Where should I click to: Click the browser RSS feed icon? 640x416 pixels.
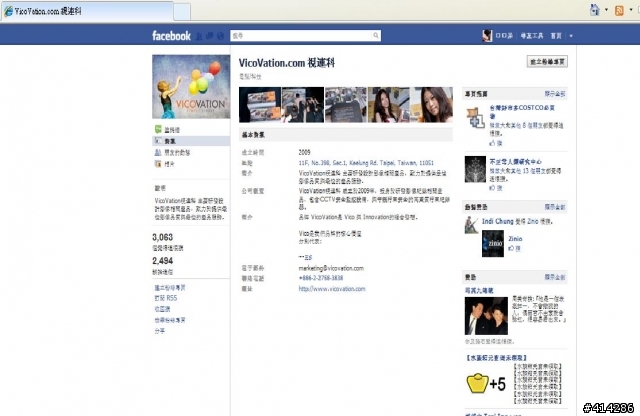619,10
